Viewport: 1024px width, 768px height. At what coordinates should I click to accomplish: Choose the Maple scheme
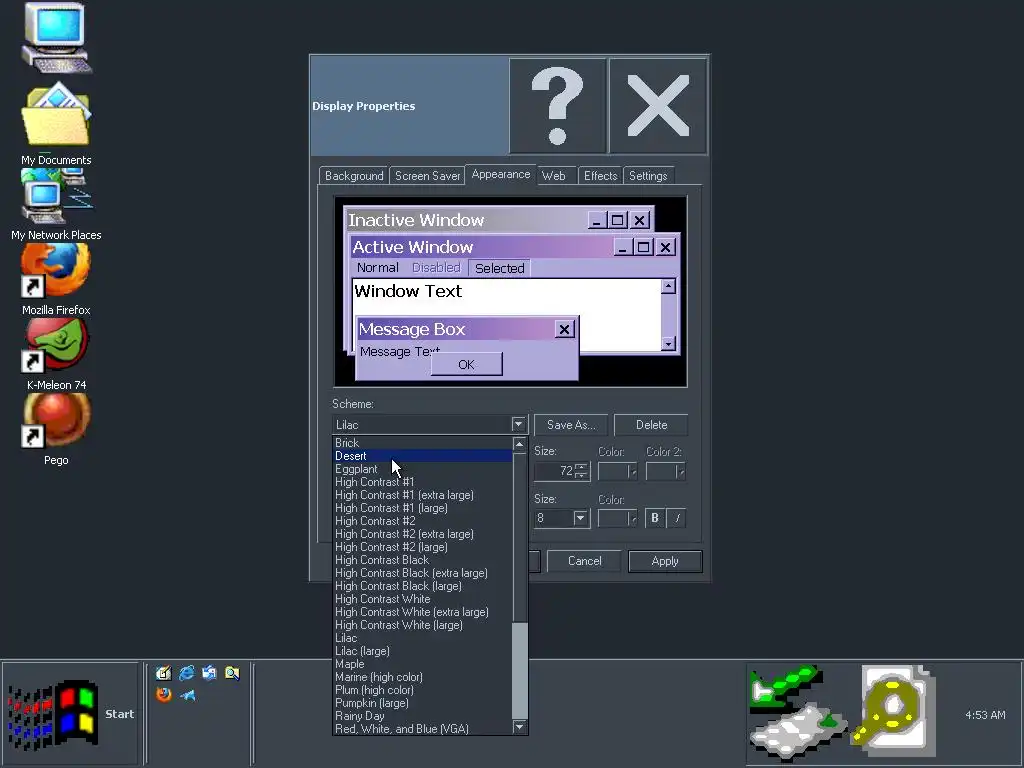(423, 664)
